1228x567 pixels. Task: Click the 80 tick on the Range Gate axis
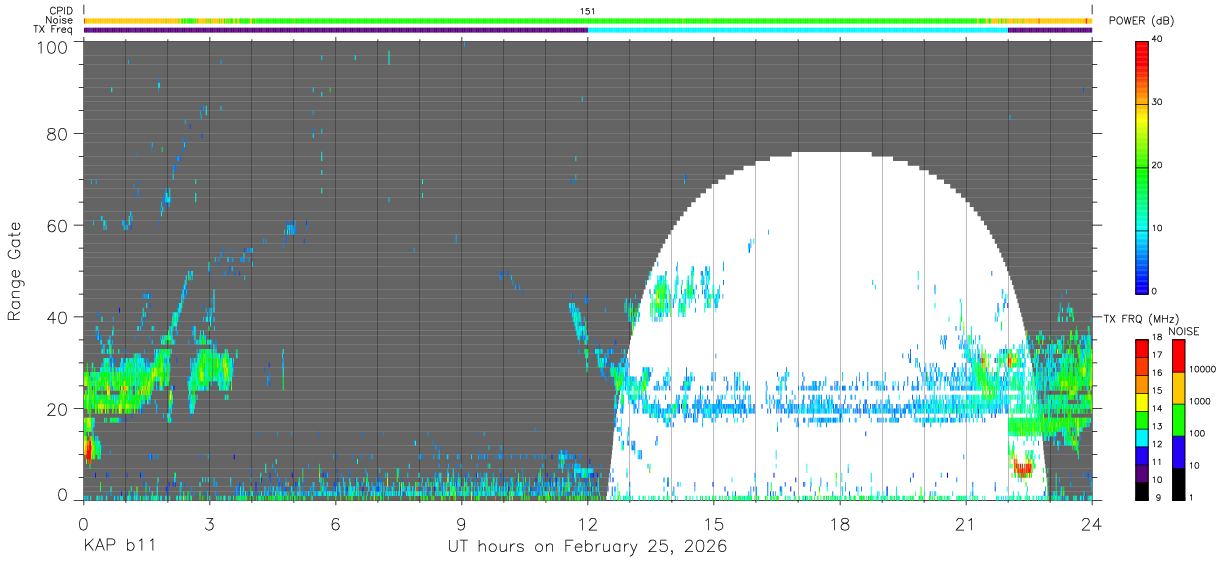[x=57, y=134]
